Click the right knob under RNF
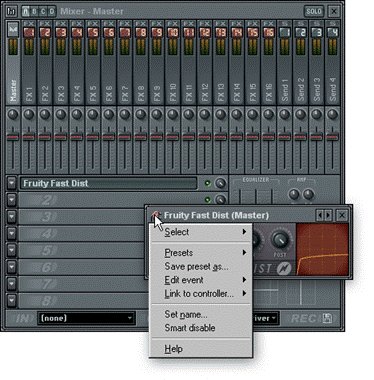Viewport: 374px width, 380px height. [308, 194]
